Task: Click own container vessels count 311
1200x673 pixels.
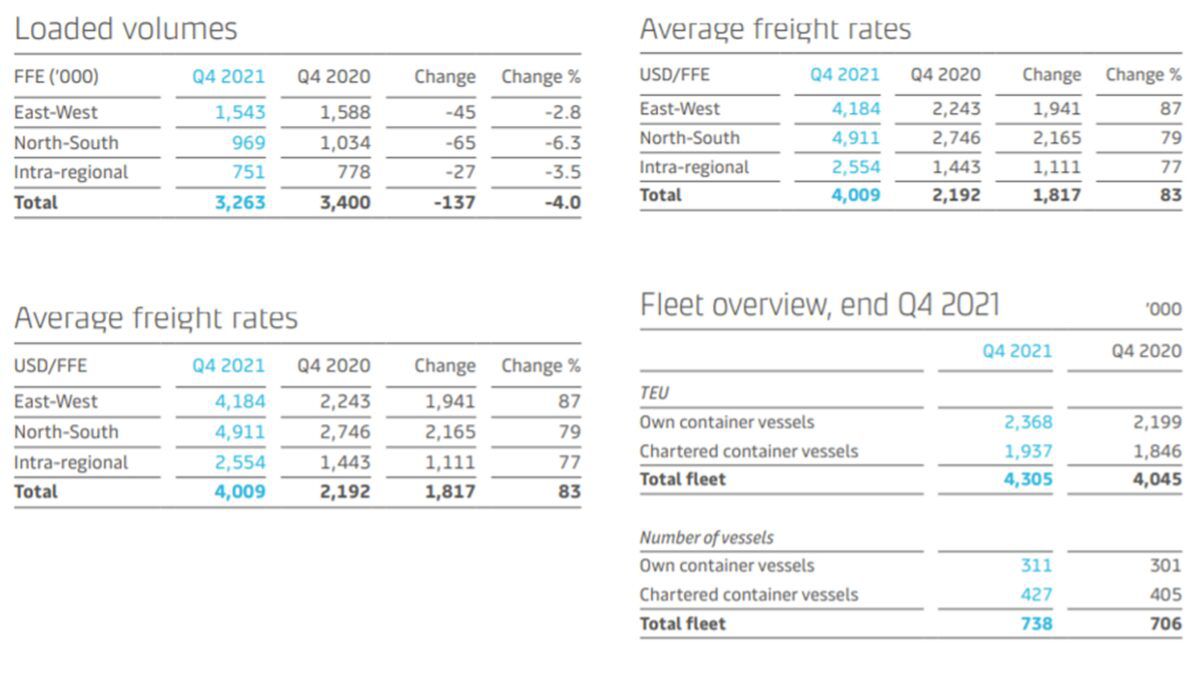Action: click(1036, 566)
